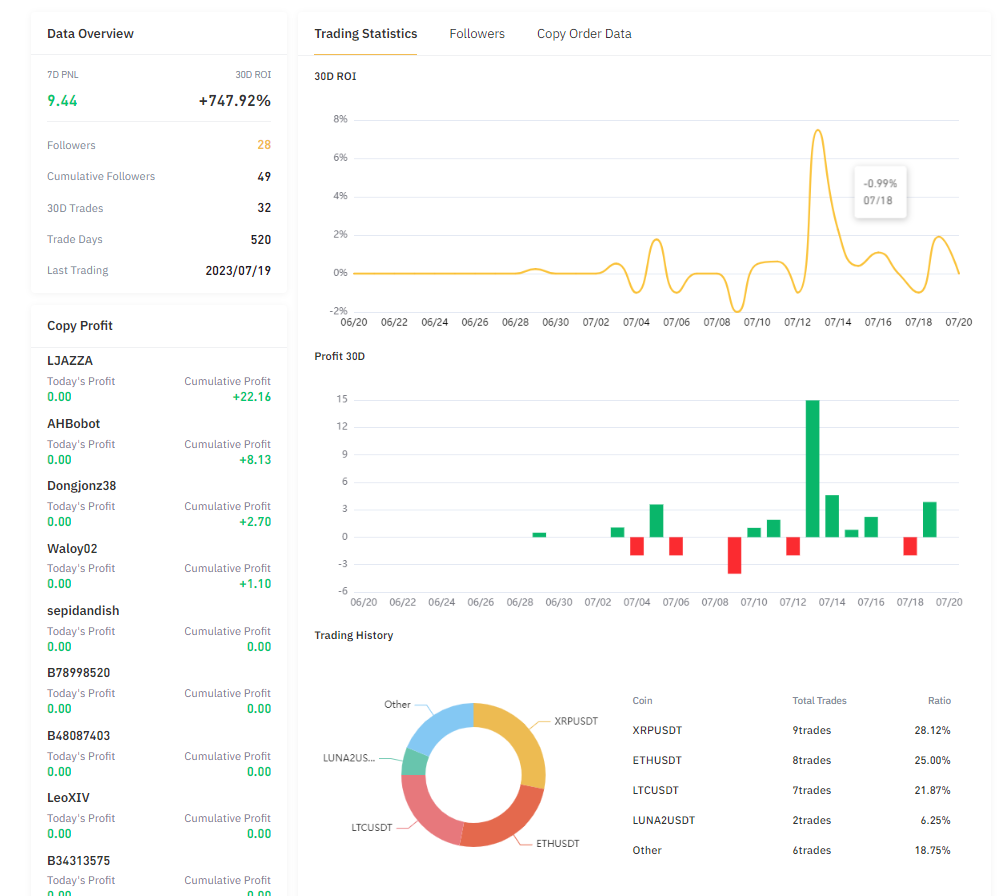Select sepidandish follower name

83,611
